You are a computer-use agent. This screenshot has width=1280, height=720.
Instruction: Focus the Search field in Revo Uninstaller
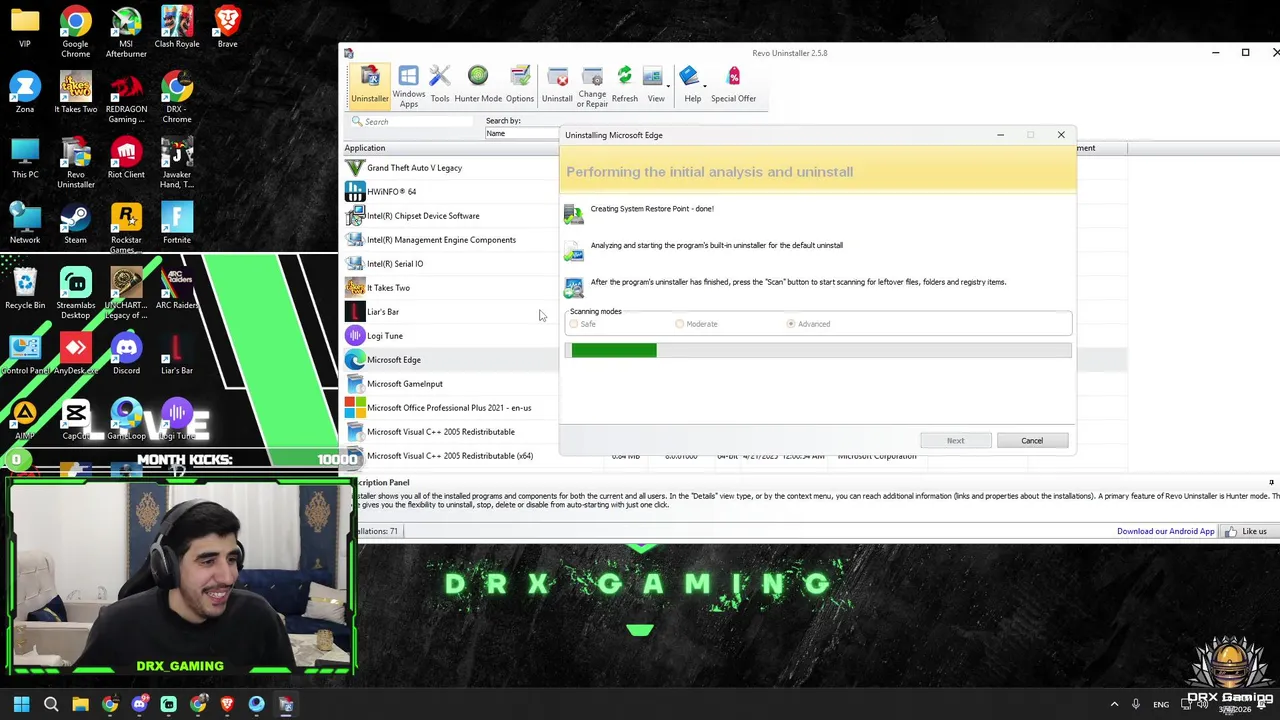click(417, 121)
